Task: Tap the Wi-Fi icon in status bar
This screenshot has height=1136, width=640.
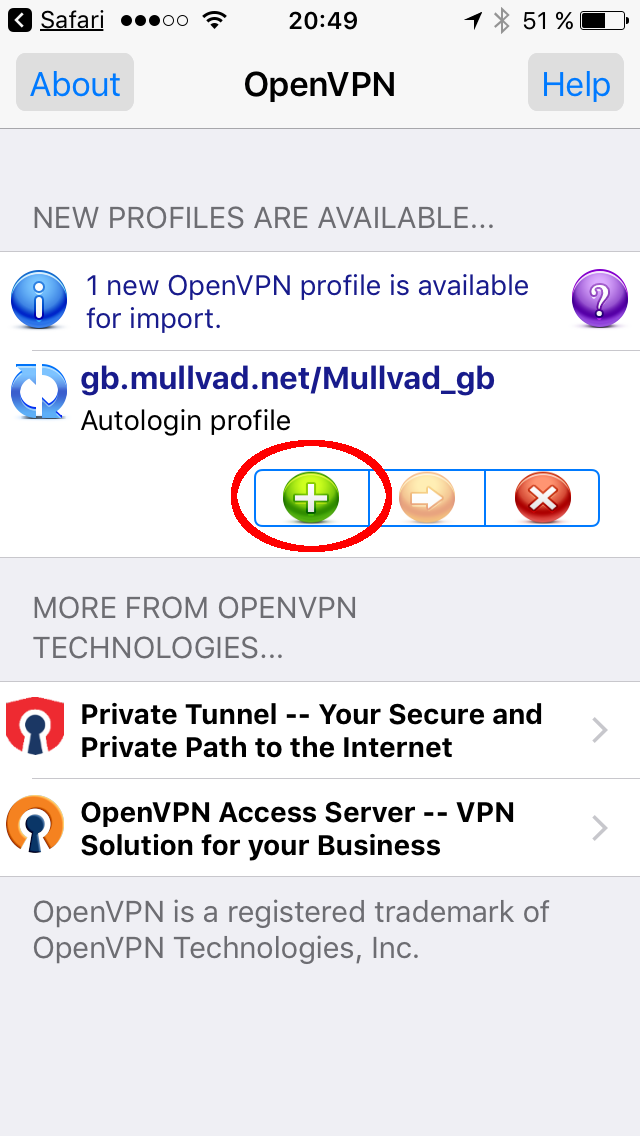Action: (x=214, y=20)
